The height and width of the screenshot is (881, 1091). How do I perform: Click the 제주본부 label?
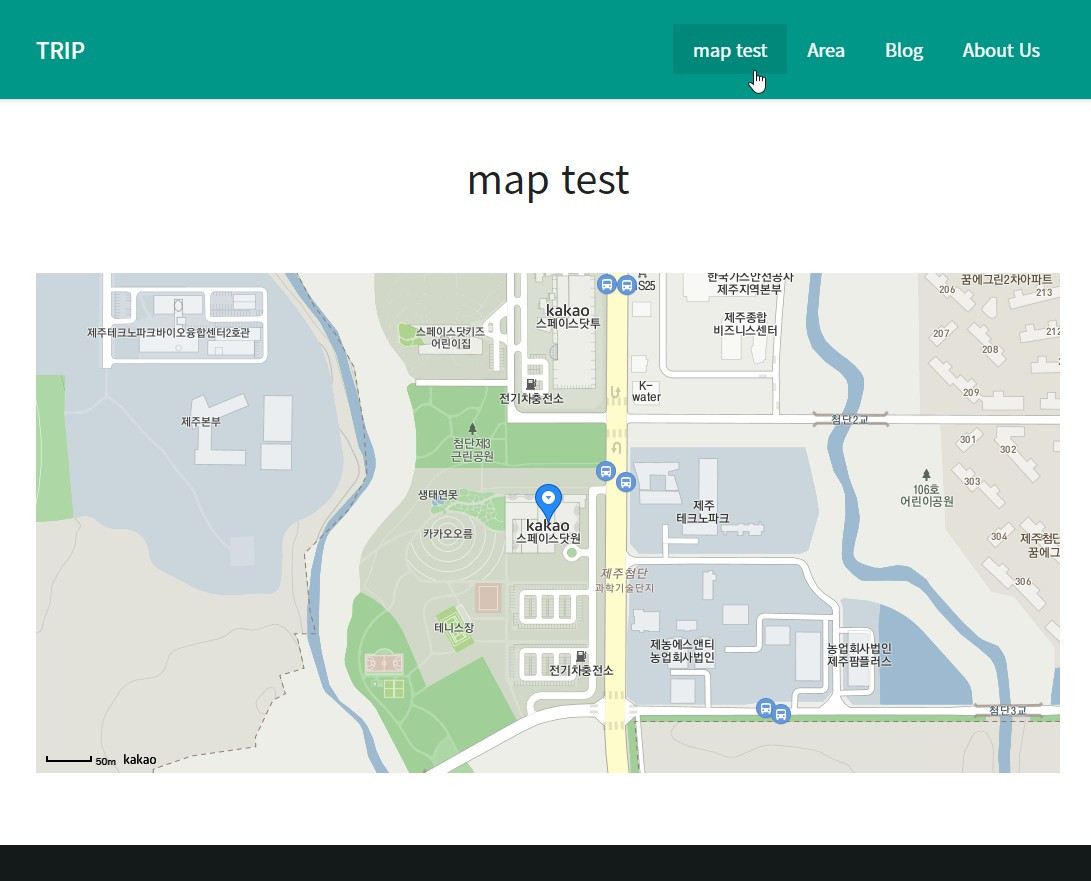coord(201,422)
